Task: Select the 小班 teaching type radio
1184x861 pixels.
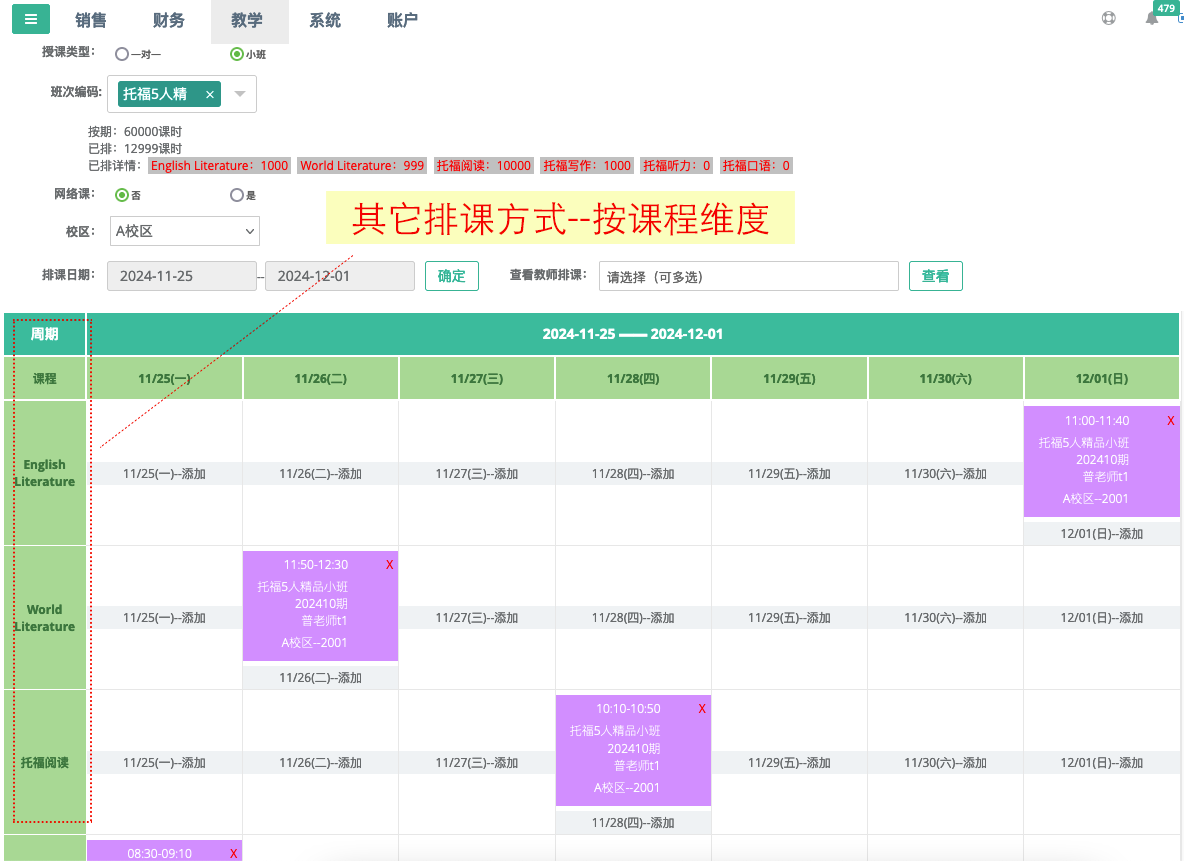Action: tap(237, 55)
